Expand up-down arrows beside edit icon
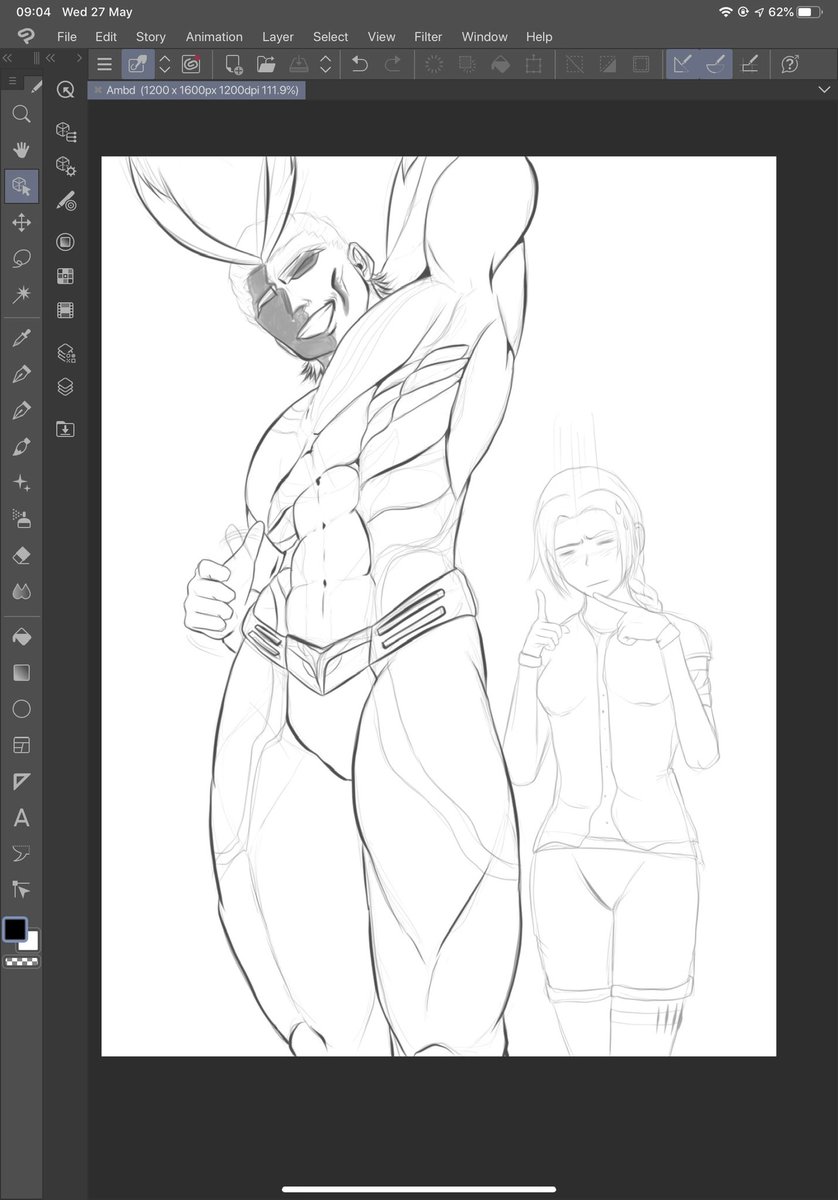The height and width of the screenshot is (1200, 838). coord(165,64)
